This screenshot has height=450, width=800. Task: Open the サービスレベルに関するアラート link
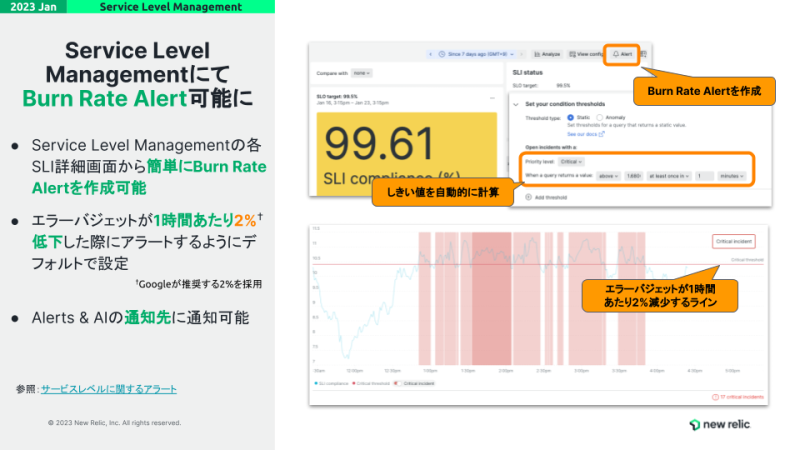[x=109, y=389]
